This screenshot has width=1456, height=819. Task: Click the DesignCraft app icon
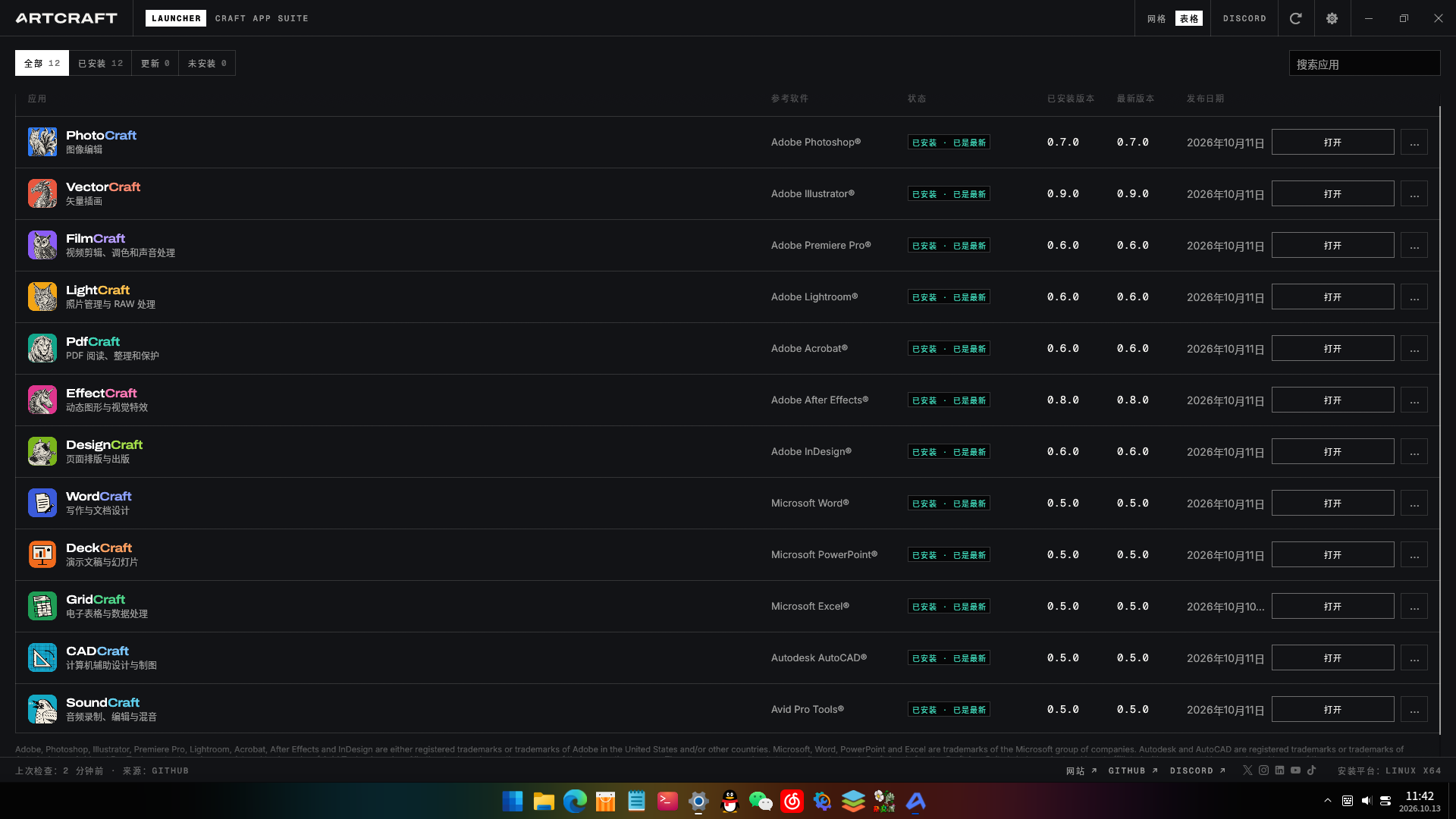[x=42, y=451]
